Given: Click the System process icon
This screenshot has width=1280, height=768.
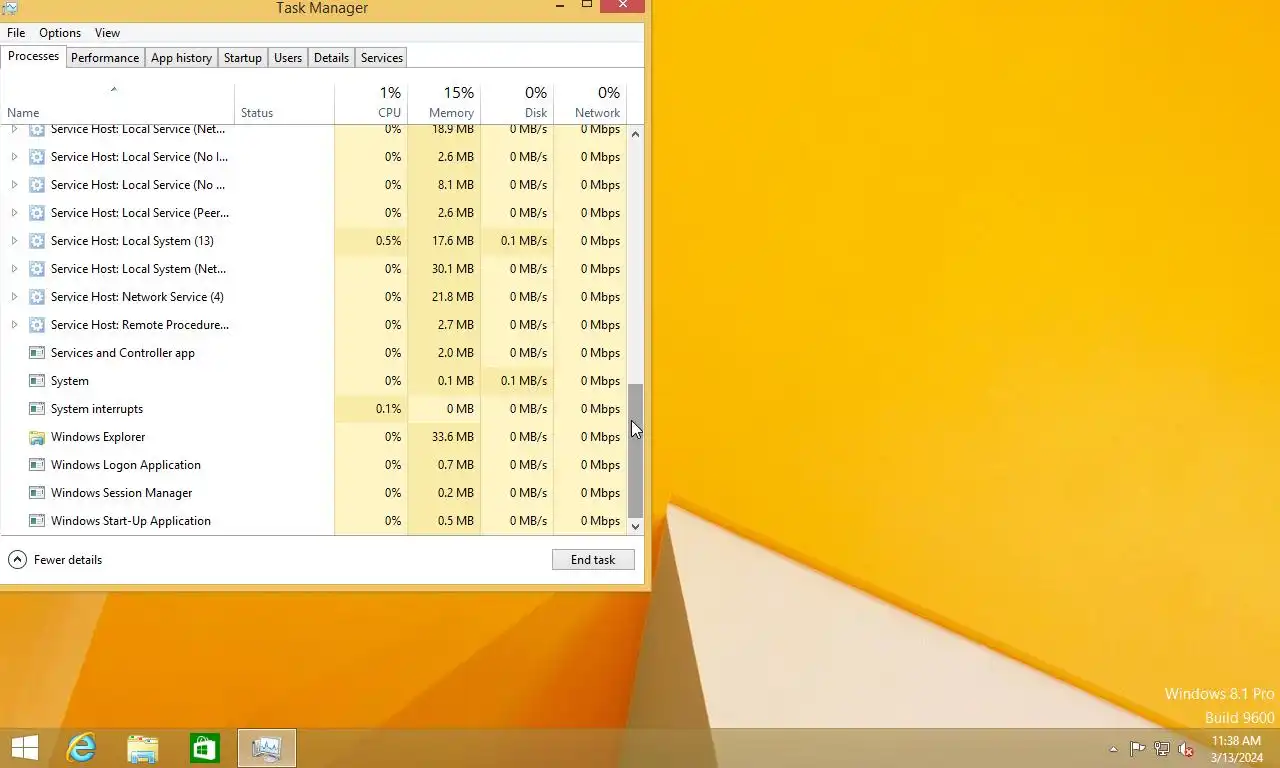Looking at the screenshot, I should (37, 381).
